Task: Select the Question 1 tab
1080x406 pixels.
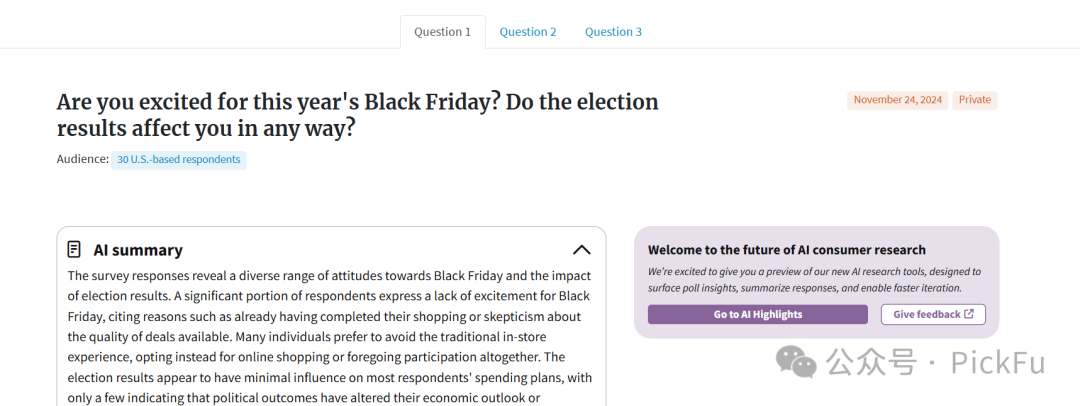Action: coord(443,32)
